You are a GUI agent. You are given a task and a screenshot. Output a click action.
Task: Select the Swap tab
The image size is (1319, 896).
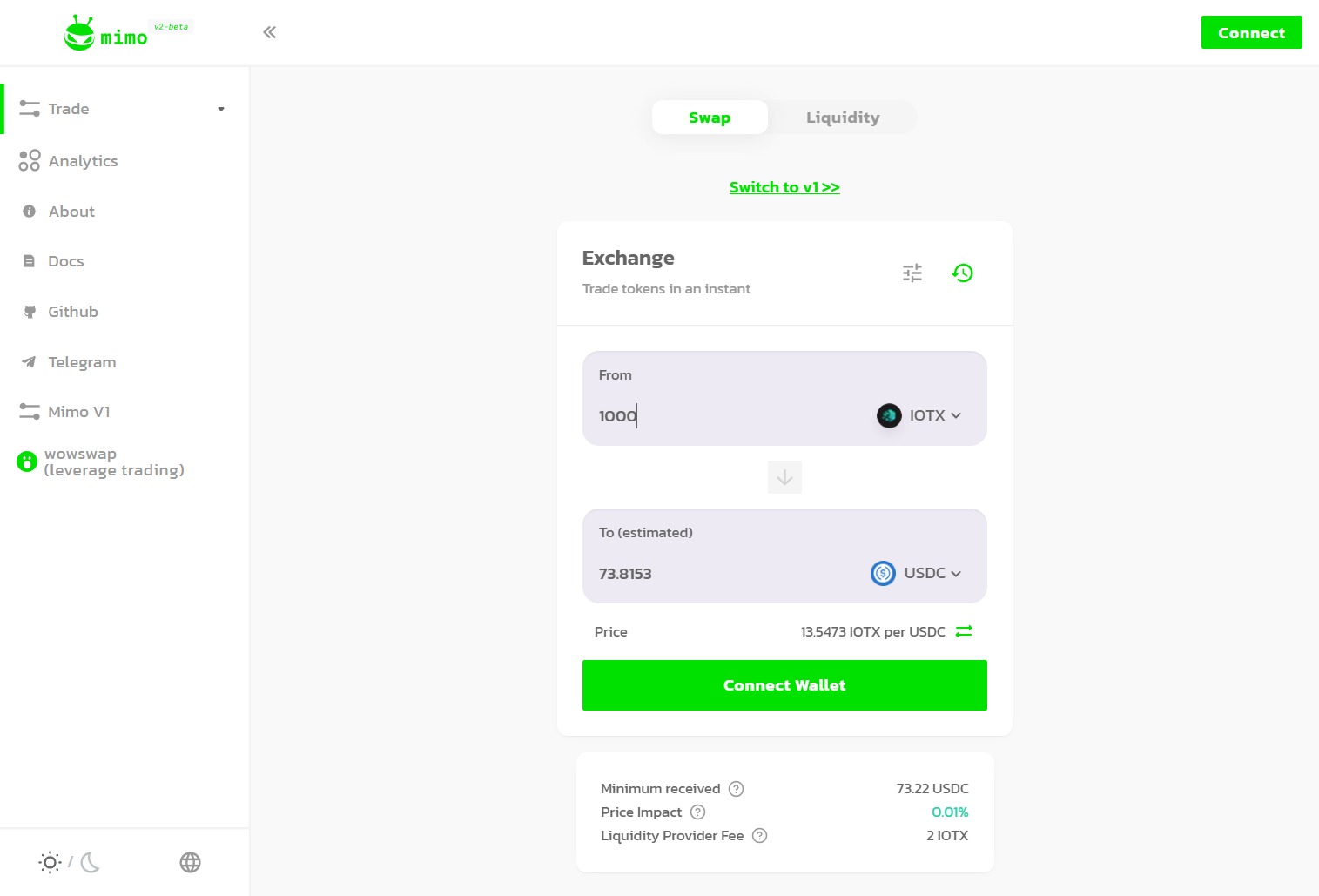click(710, 118)
